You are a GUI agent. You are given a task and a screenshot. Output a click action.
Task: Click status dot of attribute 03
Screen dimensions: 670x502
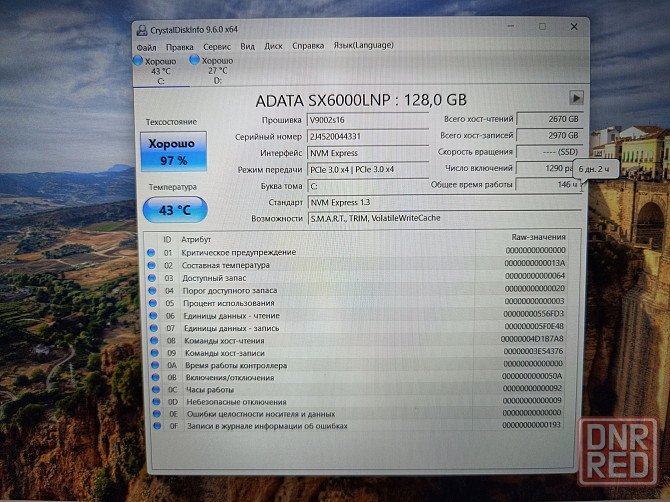[152, 278]
